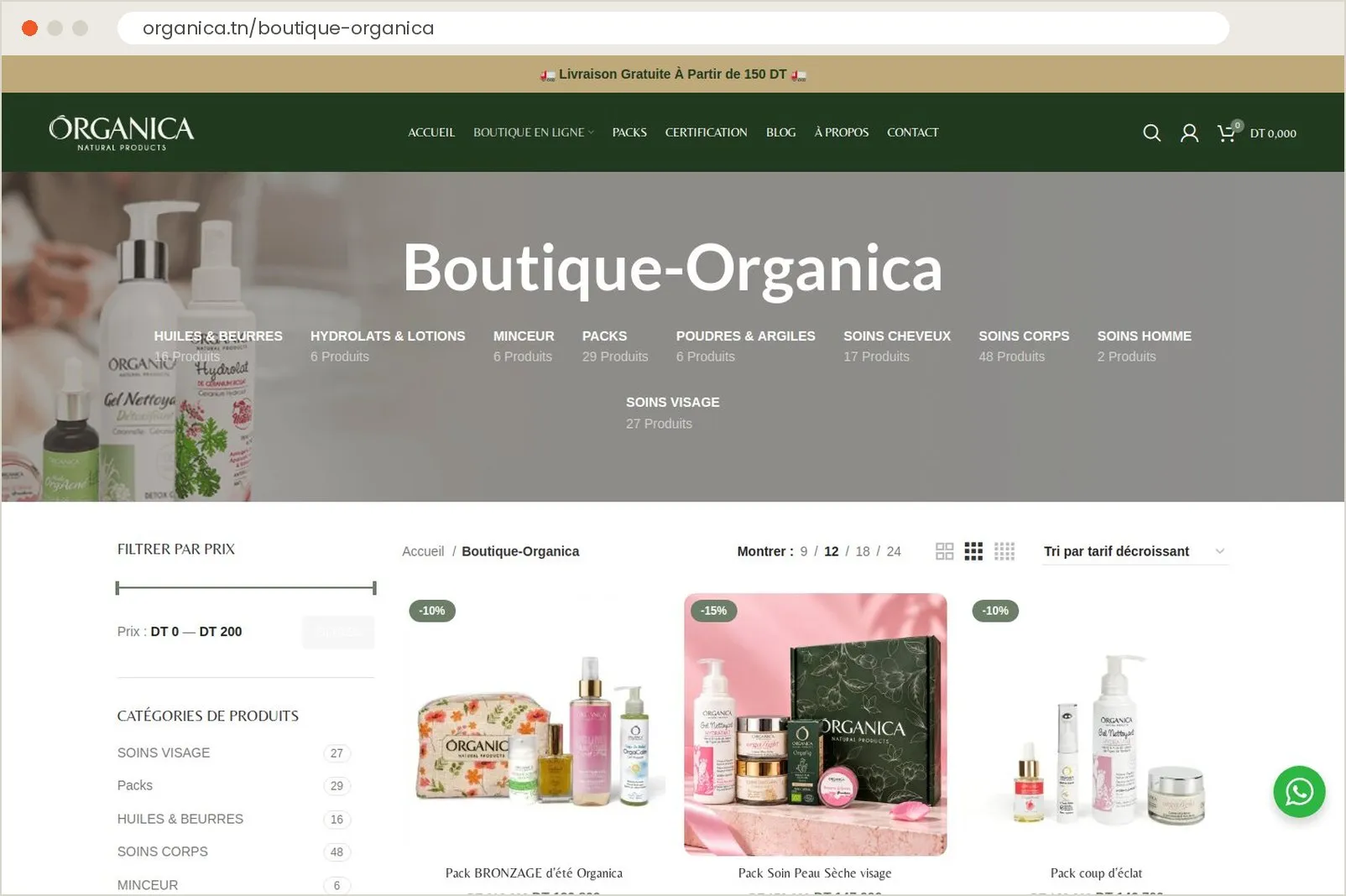1346x896 pixels.
Task: Open the À propos page
Action: coord(841,133)
